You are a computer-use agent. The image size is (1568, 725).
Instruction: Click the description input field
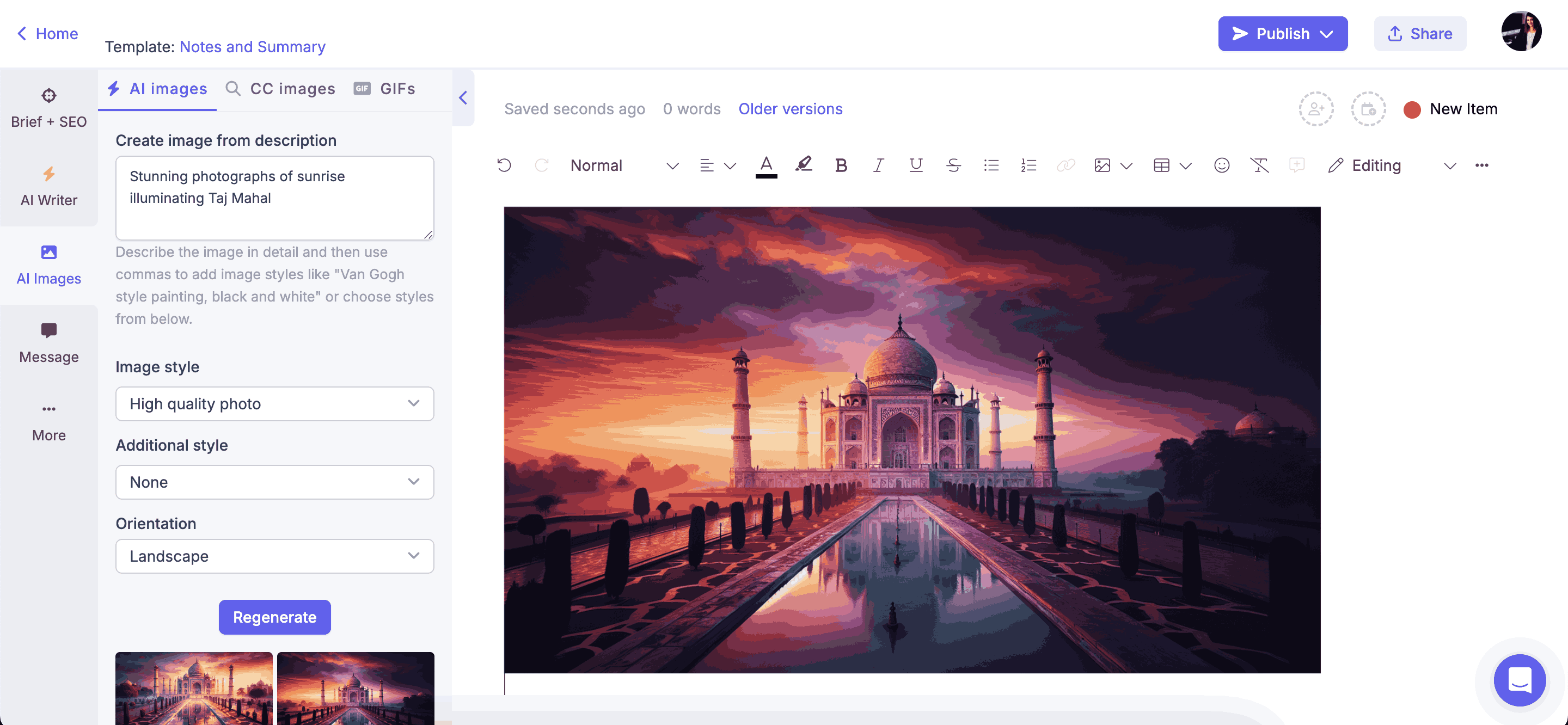tap(275, 197)
